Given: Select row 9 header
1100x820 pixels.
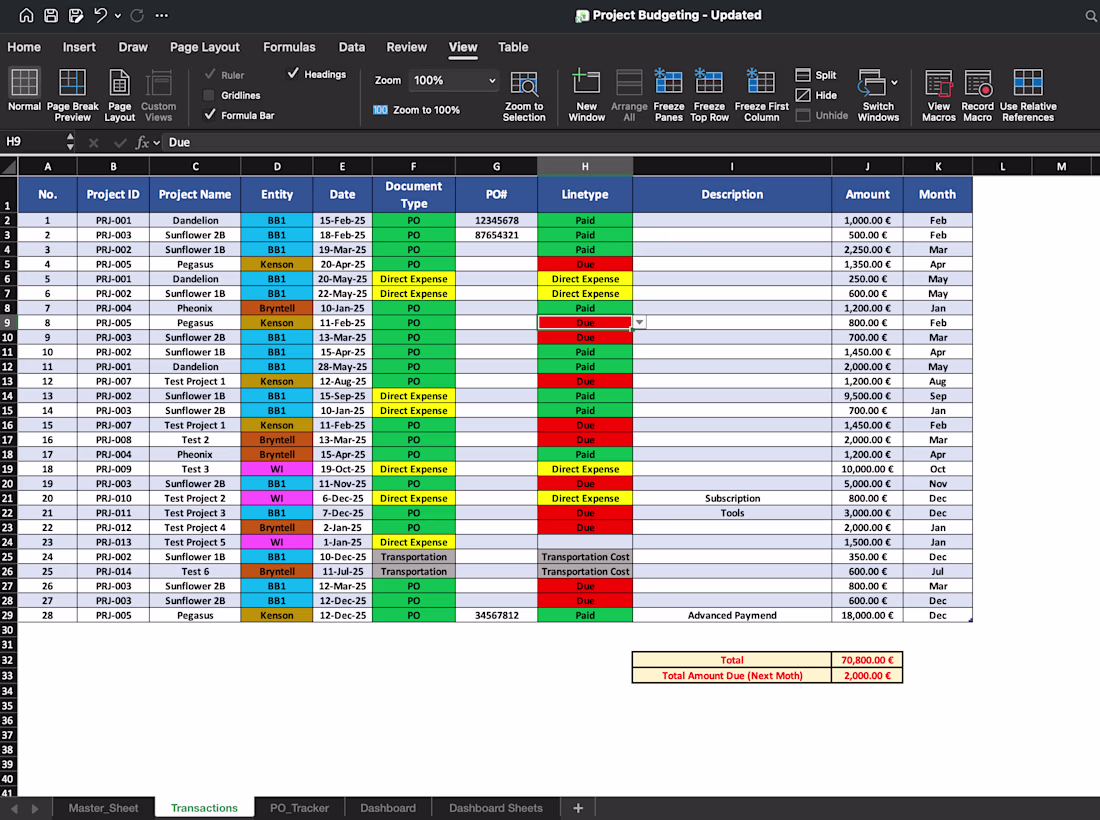Looking at the screenshot, I should click(x=8, y=323).
